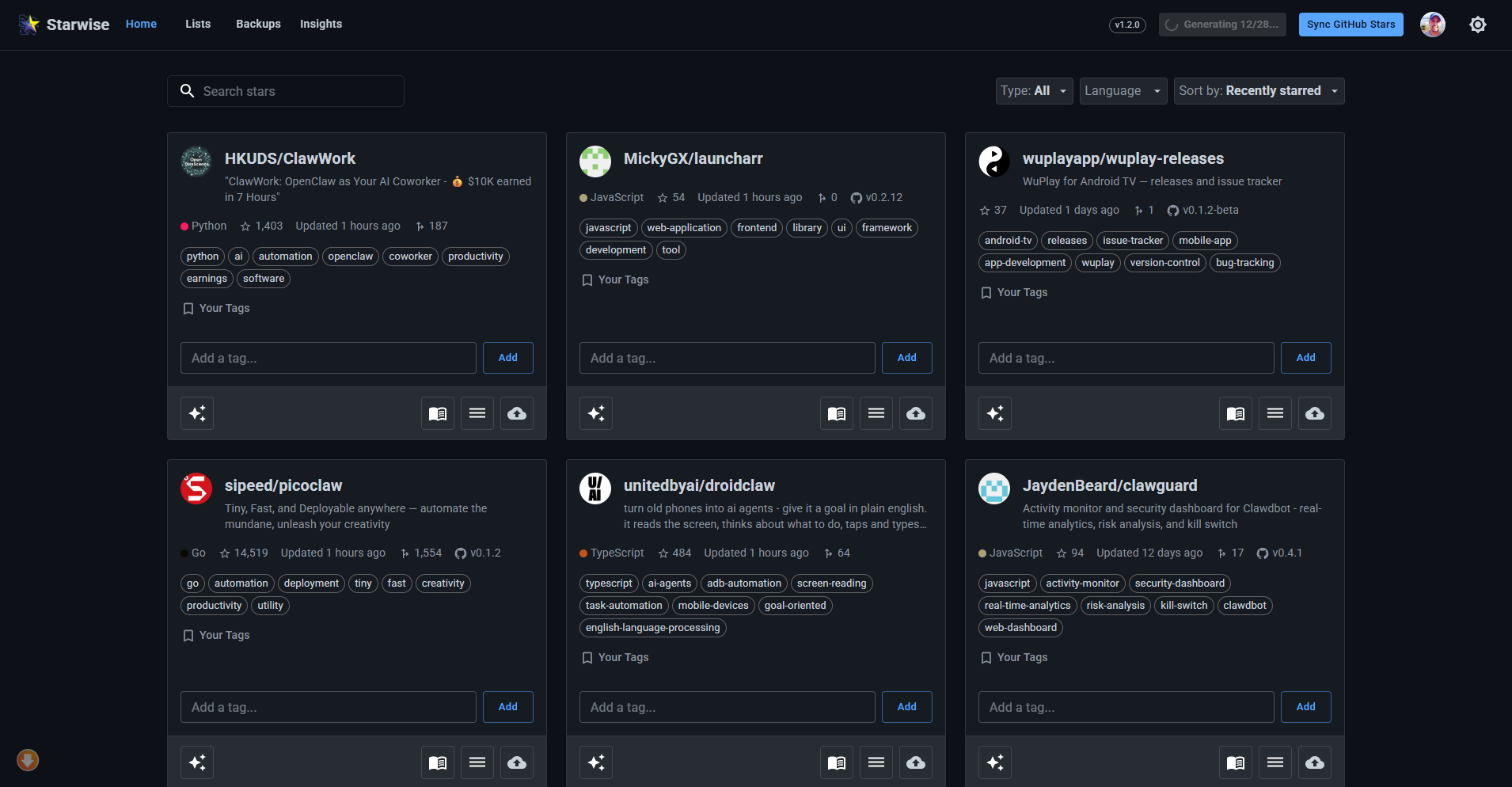This screenshot has height=787, width=1512.
Task: Open the HKUDS/ClawWork repository link
Action: [290, 158]
